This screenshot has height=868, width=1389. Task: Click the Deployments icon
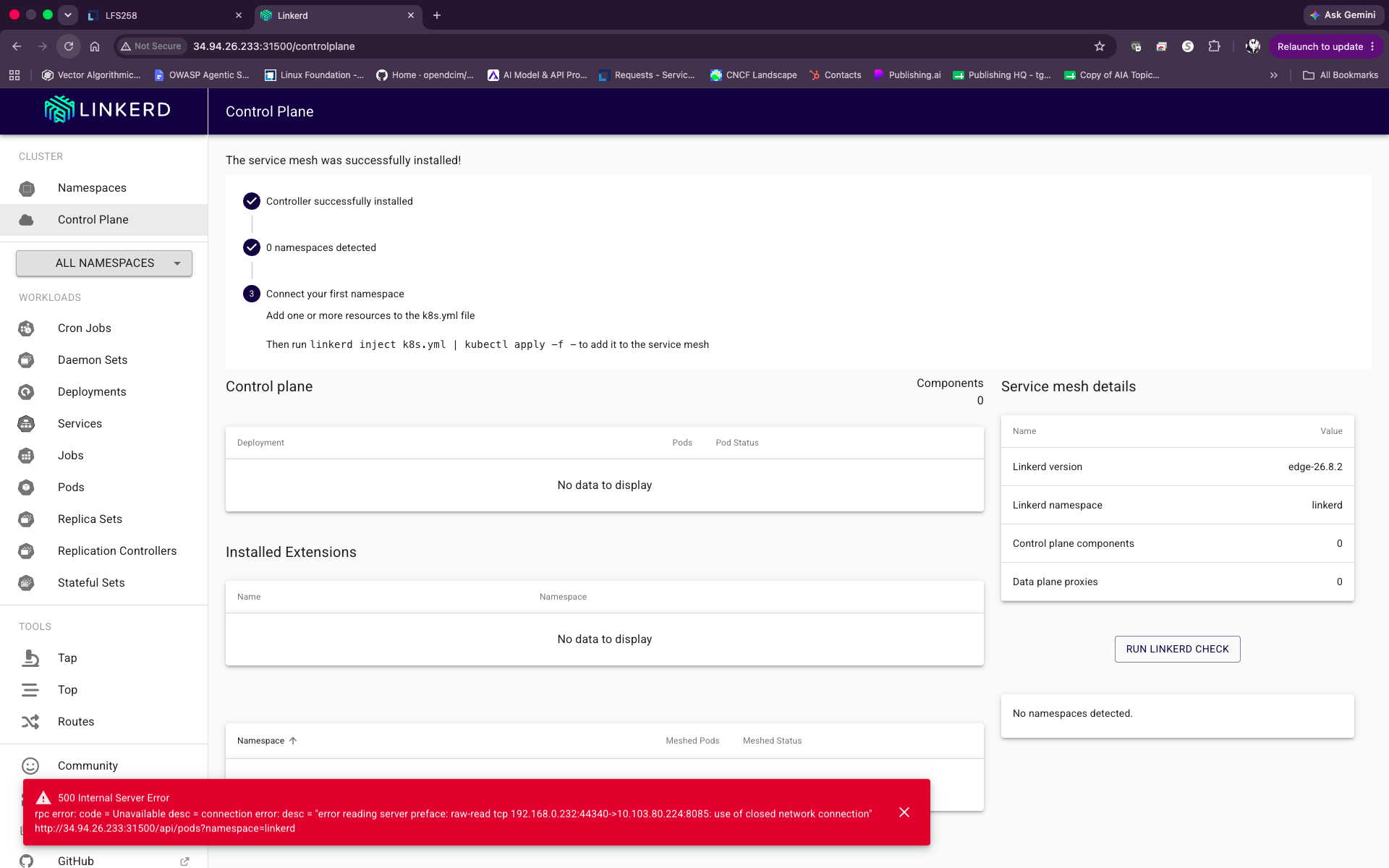[27, 392]
